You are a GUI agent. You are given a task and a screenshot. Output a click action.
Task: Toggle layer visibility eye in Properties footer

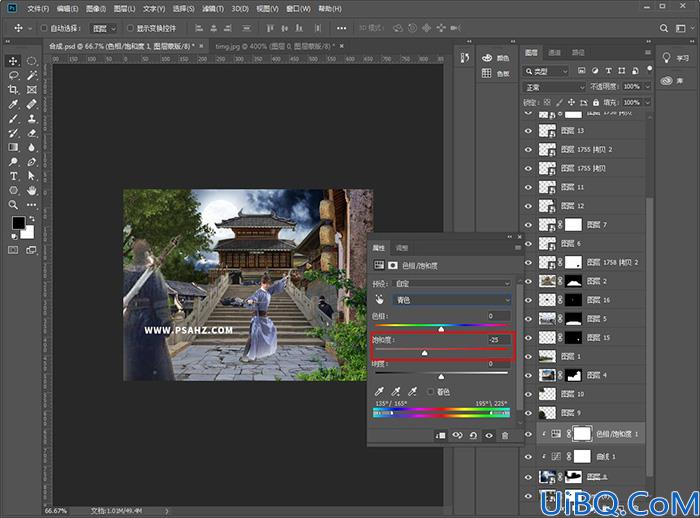[x=489, y=435]
